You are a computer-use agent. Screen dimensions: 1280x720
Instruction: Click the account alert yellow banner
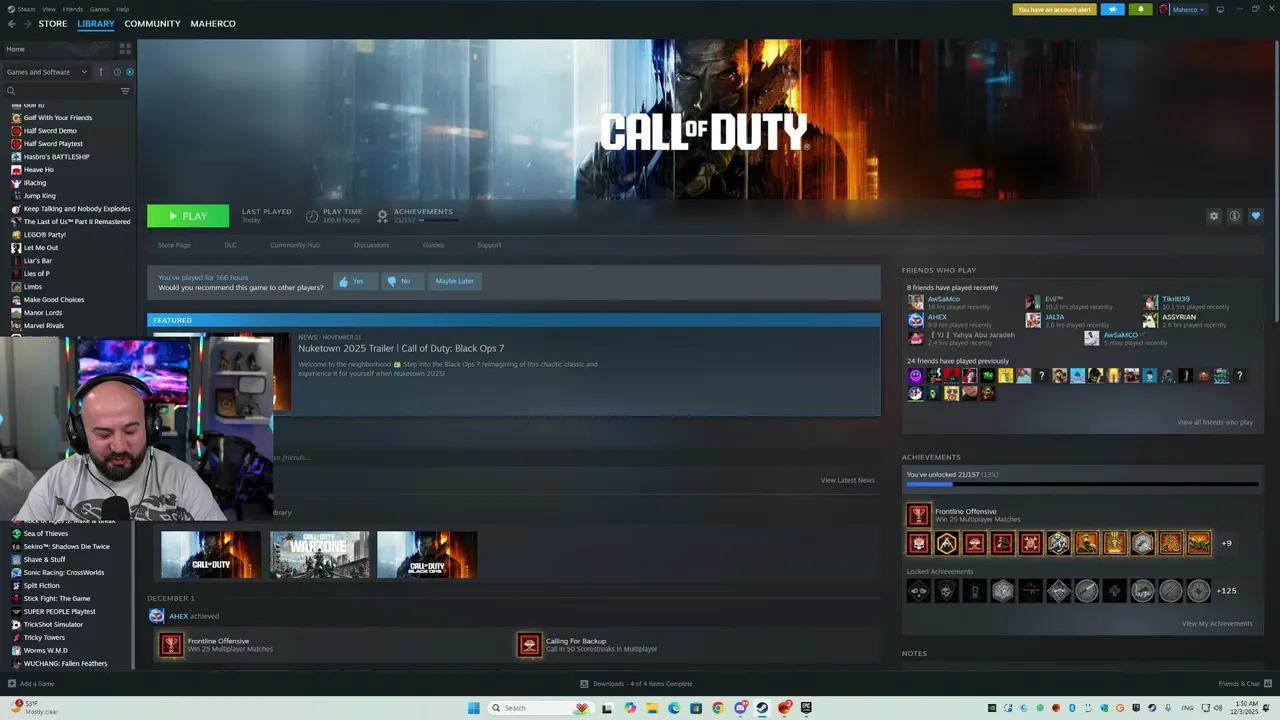[1054, 9]
